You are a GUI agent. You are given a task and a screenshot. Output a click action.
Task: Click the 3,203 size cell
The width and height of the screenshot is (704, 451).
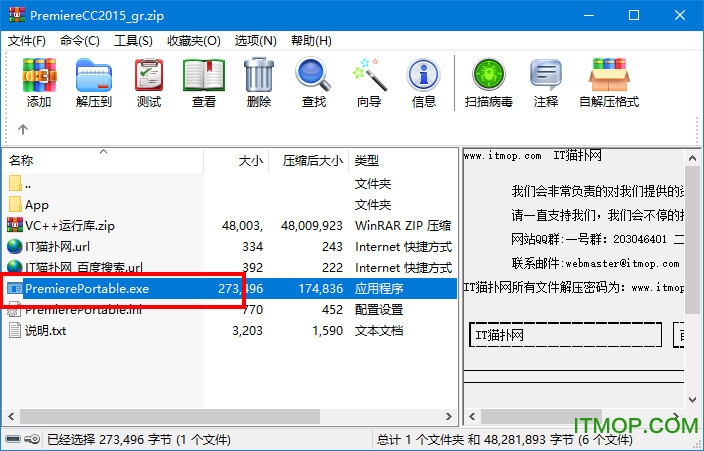tap(247, 331)
